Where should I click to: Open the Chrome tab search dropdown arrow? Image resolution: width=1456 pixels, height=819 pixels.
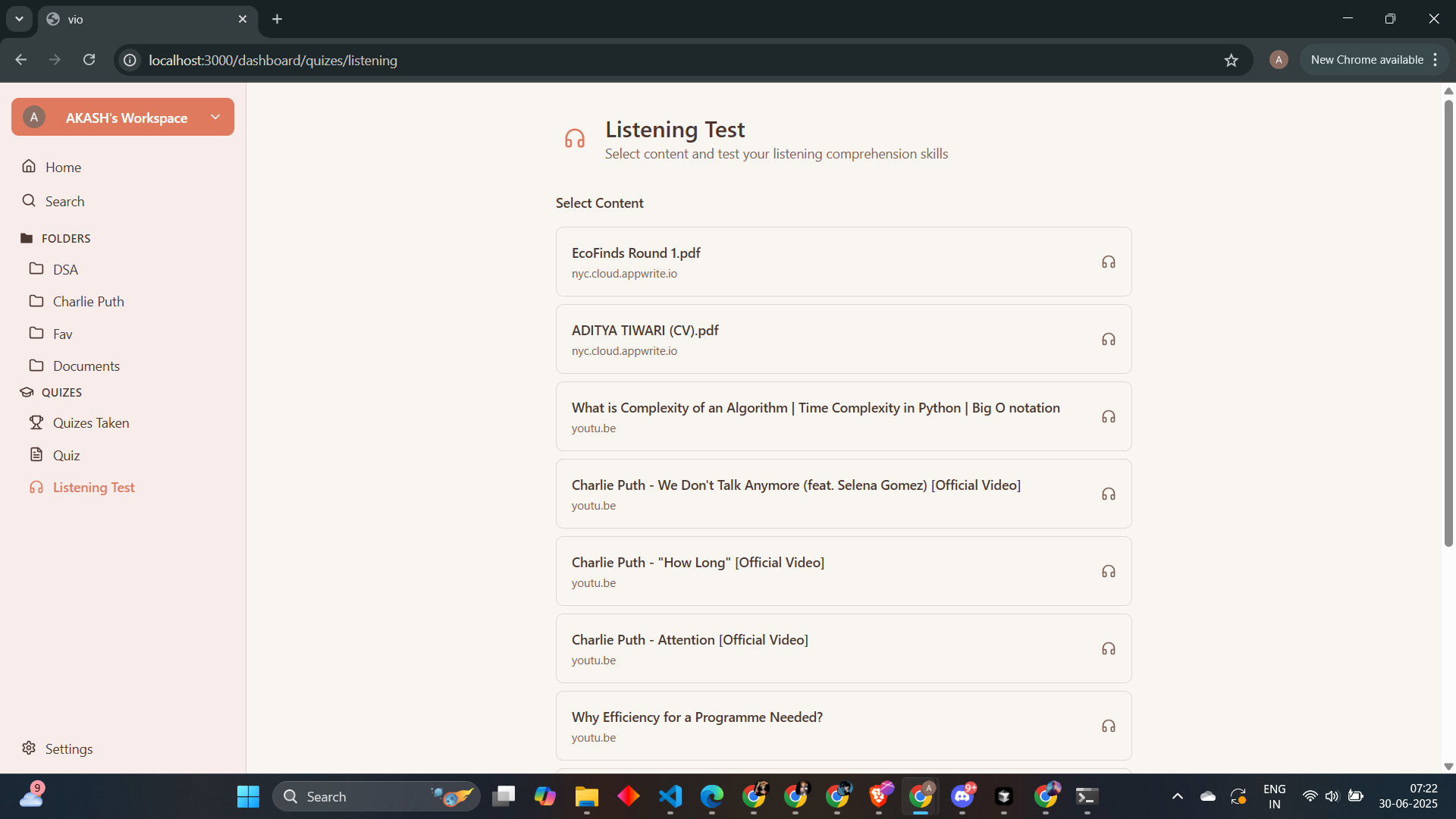[x=19, y=19]
